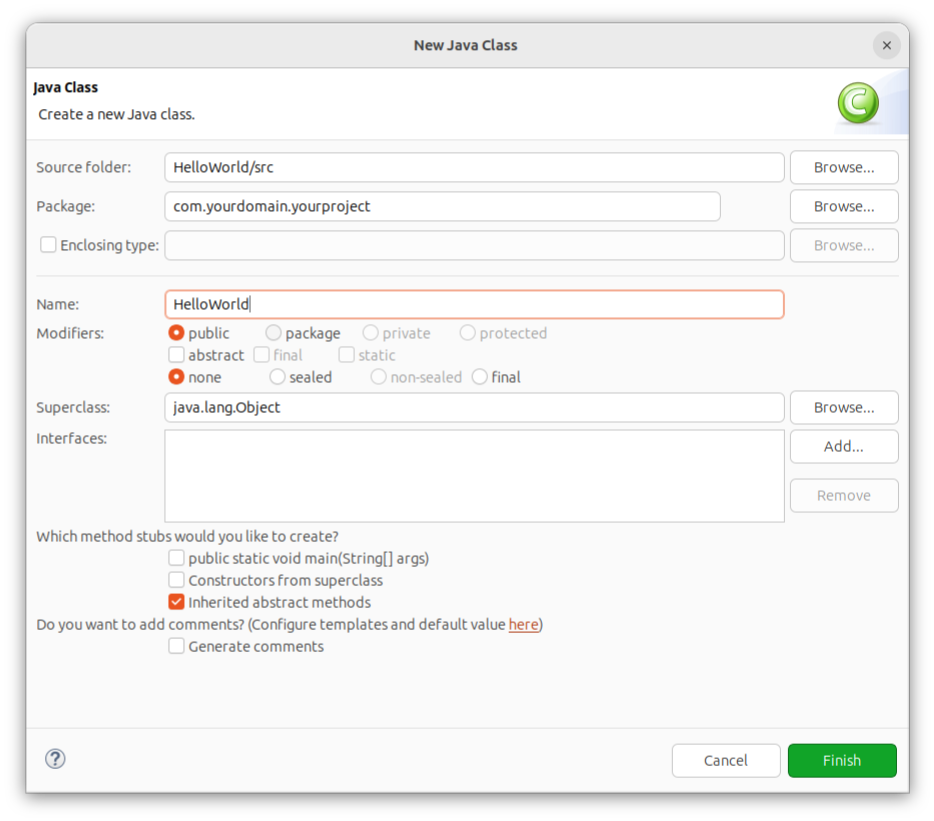Image resolution: width=934 pixels, height=821 pixels.
Task: Enable Generate comments
Action: point(176,646)
